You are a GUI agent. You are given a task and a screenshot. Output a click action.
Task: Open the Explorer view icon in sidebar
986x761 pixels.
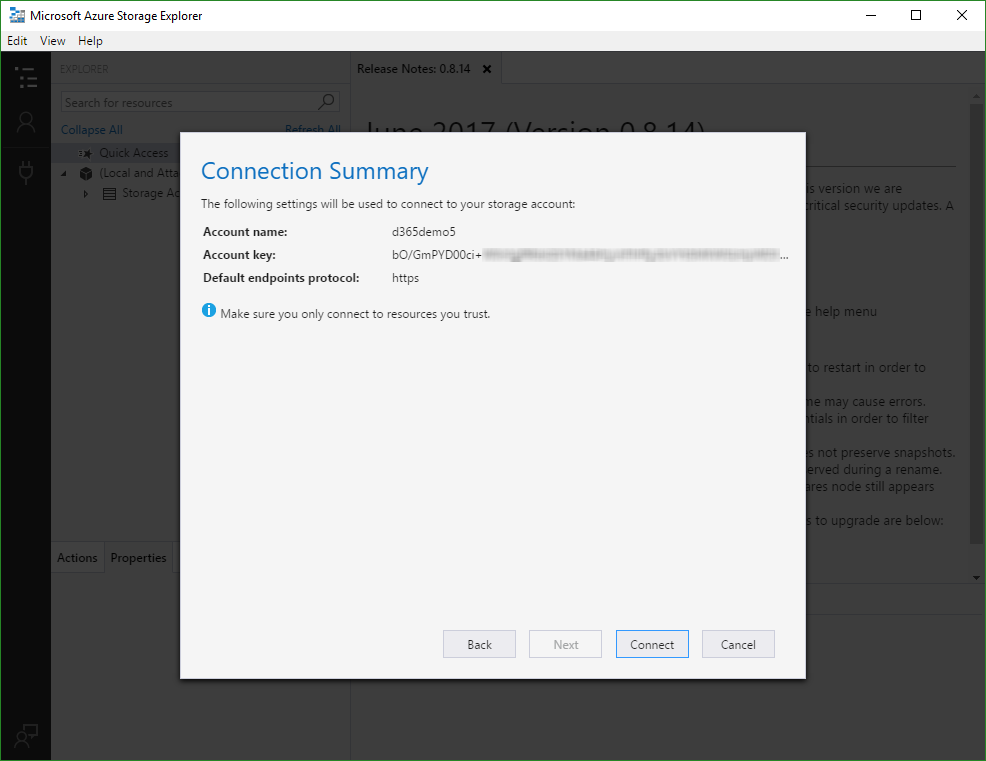(x=26, y=77)
